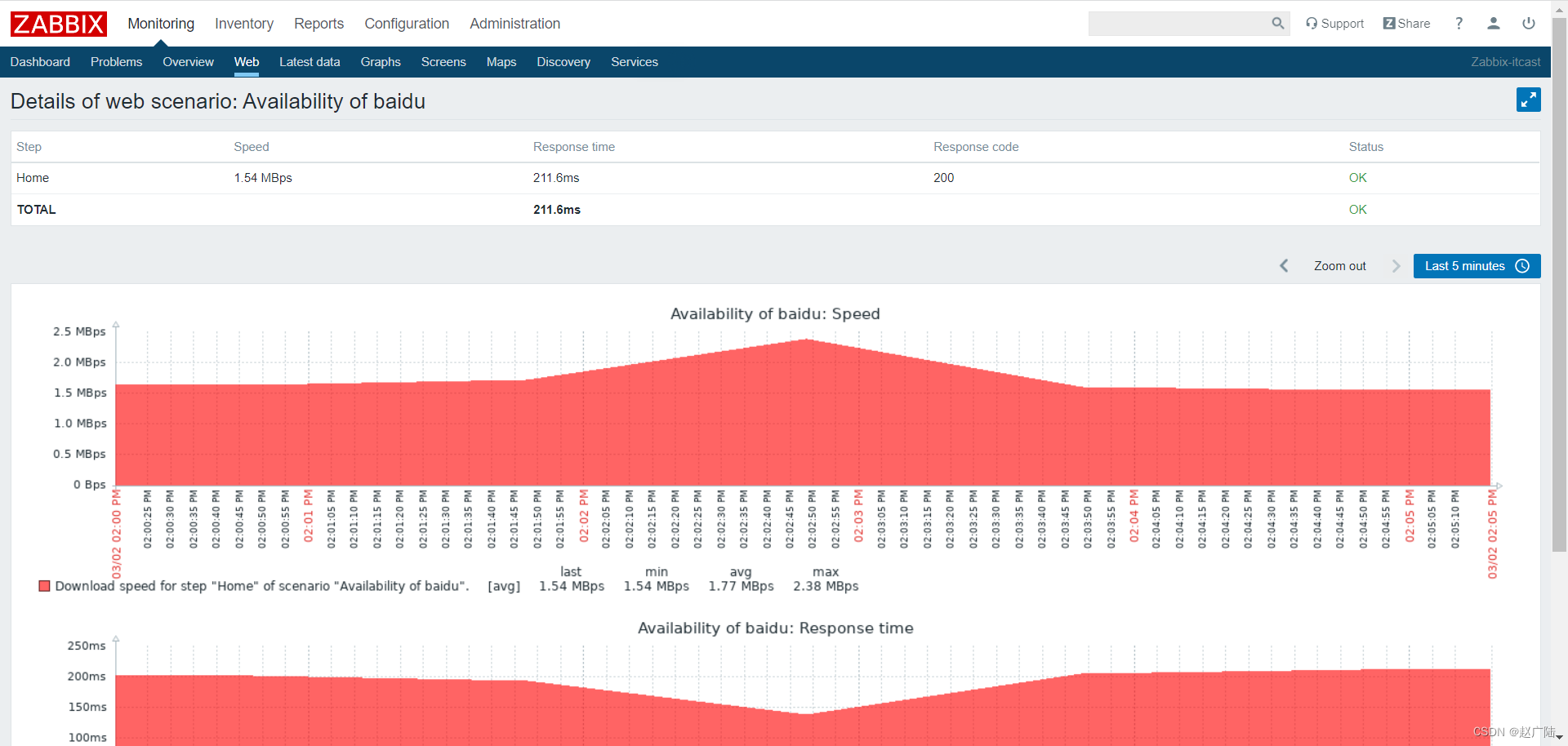This screenshot has width=1568, height=746.
Task: Go to previous time period arrow
Action: click(1284, 266)
